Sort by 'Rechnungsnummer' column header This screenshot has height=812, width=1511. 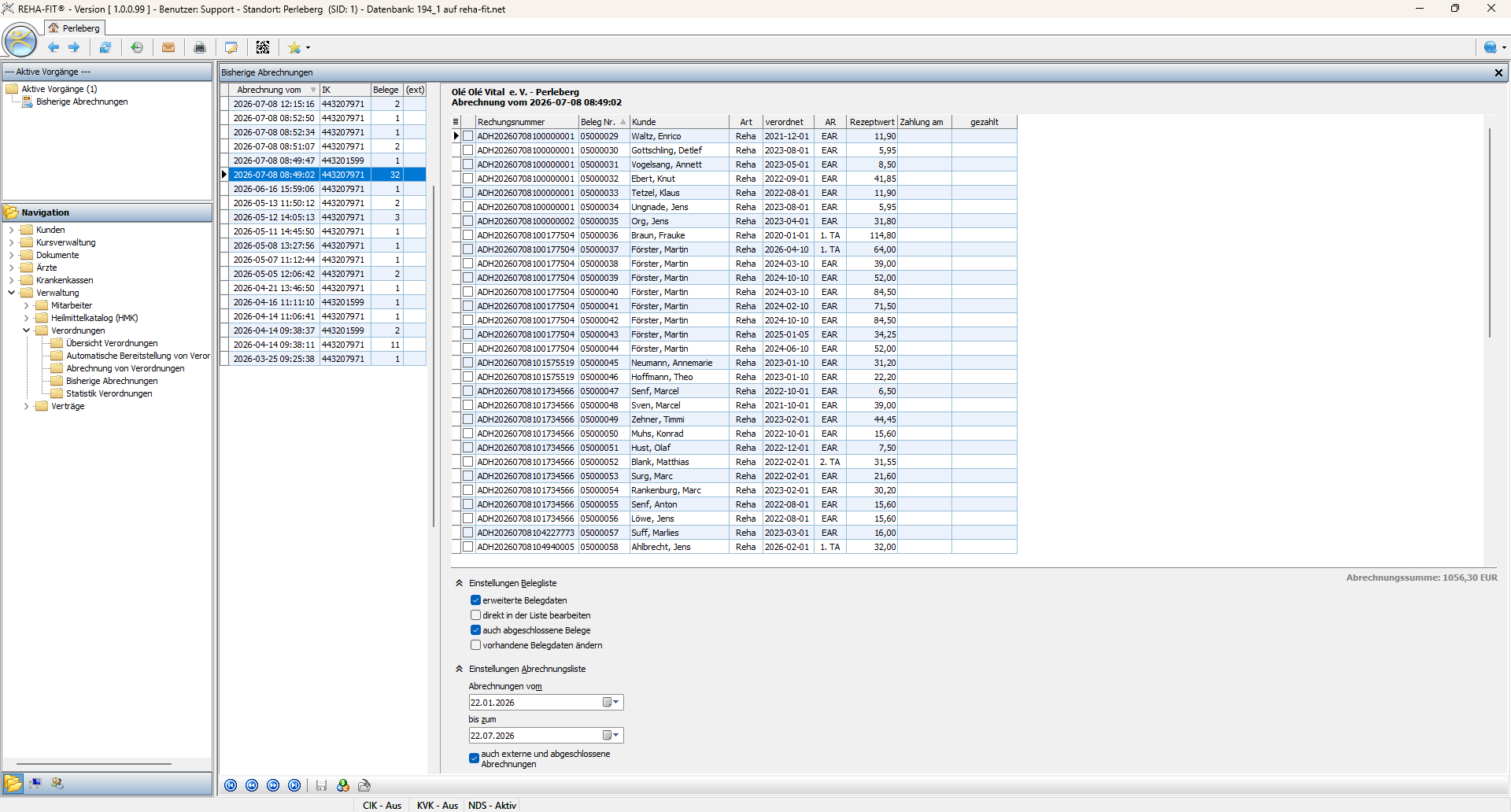click(x=527, y=122)
